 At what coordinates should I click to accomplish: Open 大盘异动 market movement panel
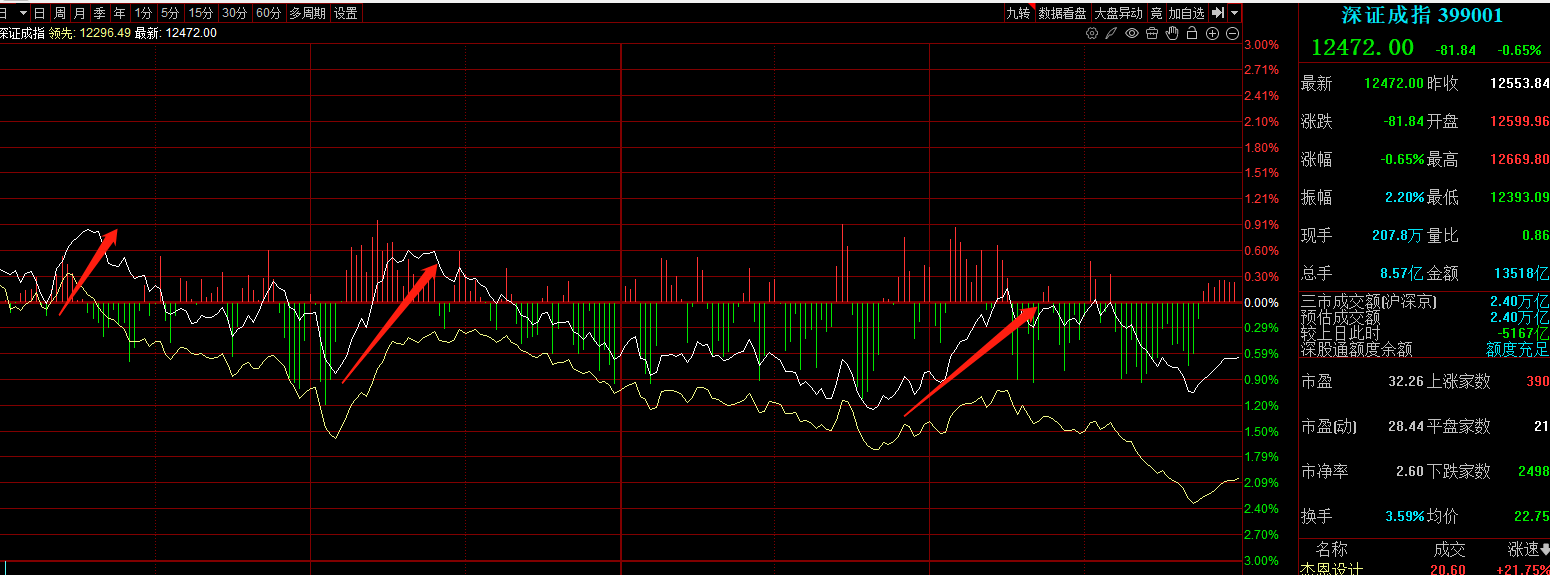pyautogui.click(x=1118, y=13)
